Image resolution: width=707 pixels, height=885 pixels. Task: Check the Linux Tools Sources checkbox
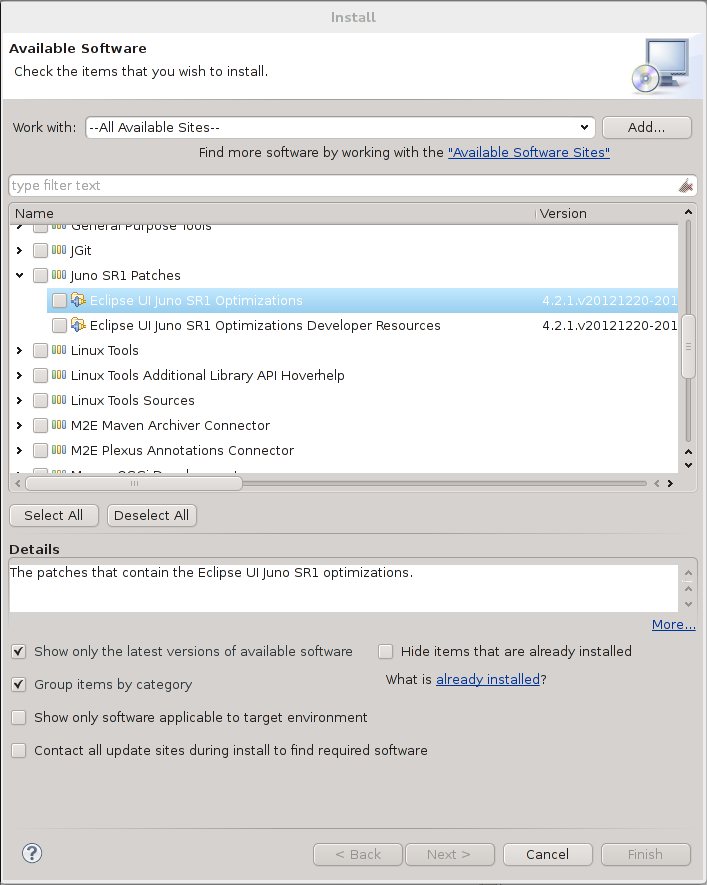(40, 400)
